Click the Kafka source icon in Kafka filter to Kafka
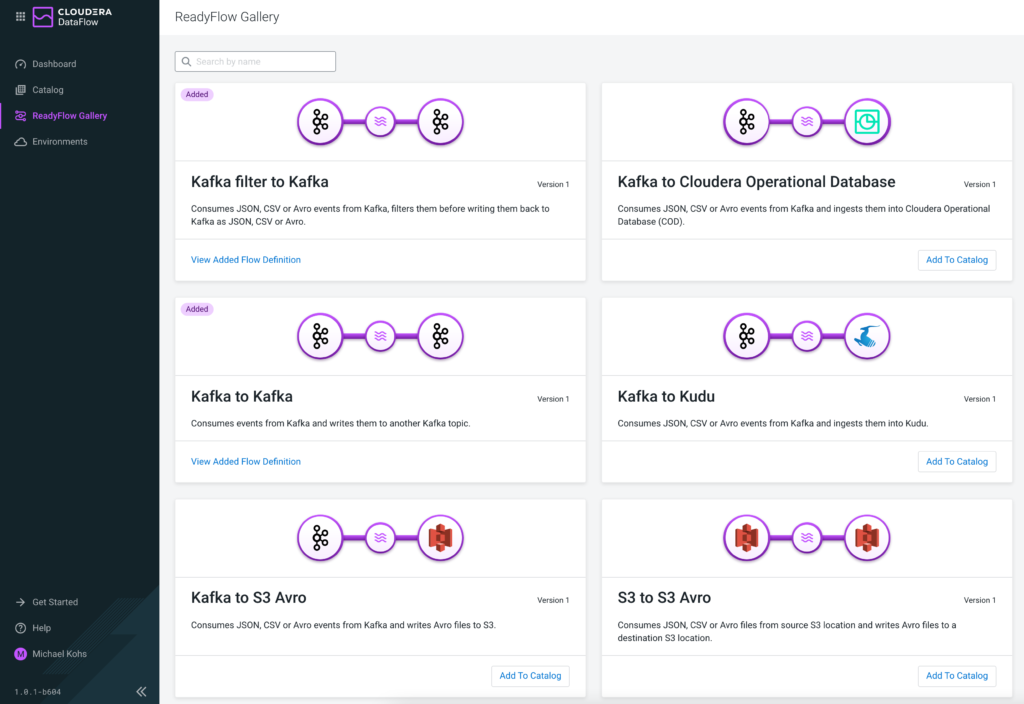 [x=320, y=122]
